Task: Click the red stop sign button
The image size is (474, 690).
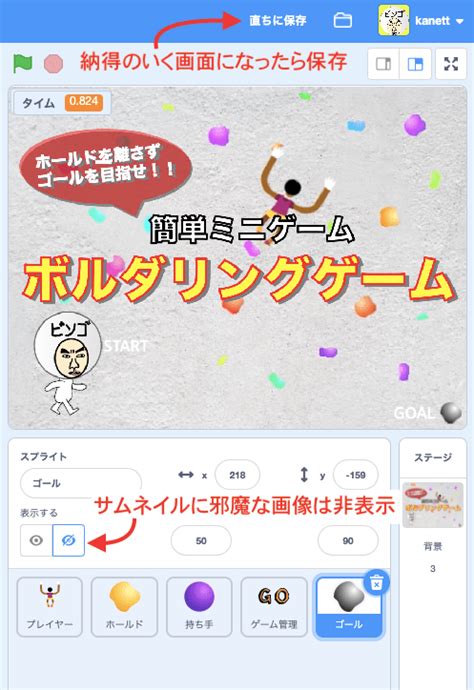Action: 54,64
